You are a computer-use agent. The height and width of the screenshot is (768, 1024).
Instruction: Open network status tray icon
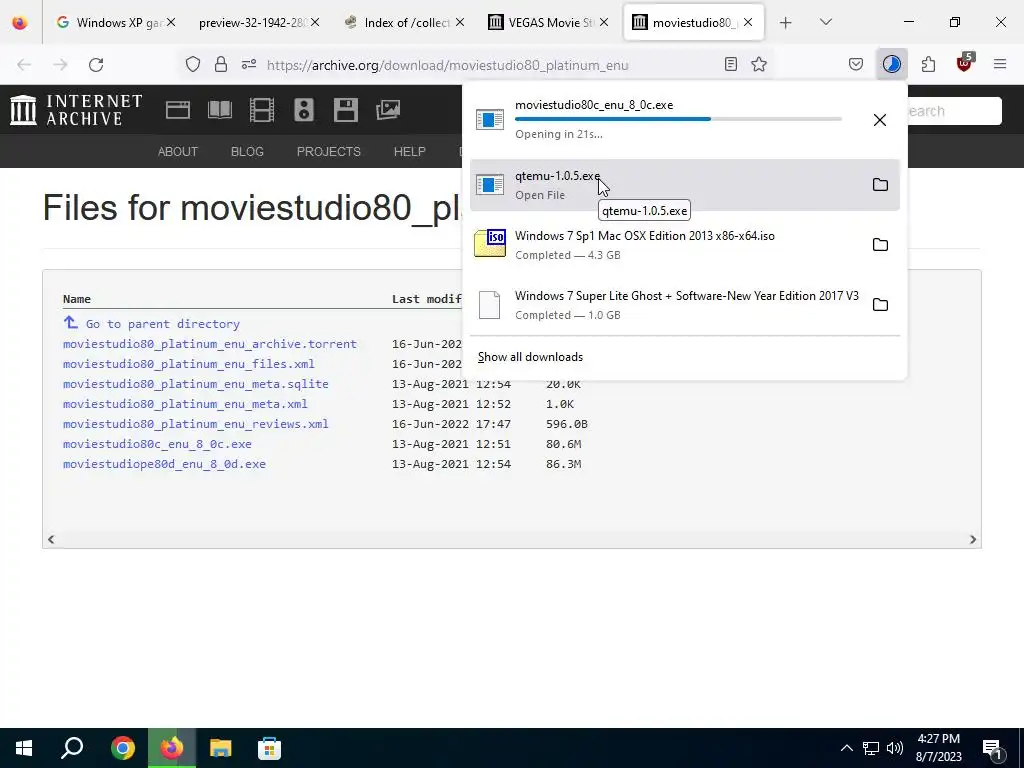click(x=871, y=748)
